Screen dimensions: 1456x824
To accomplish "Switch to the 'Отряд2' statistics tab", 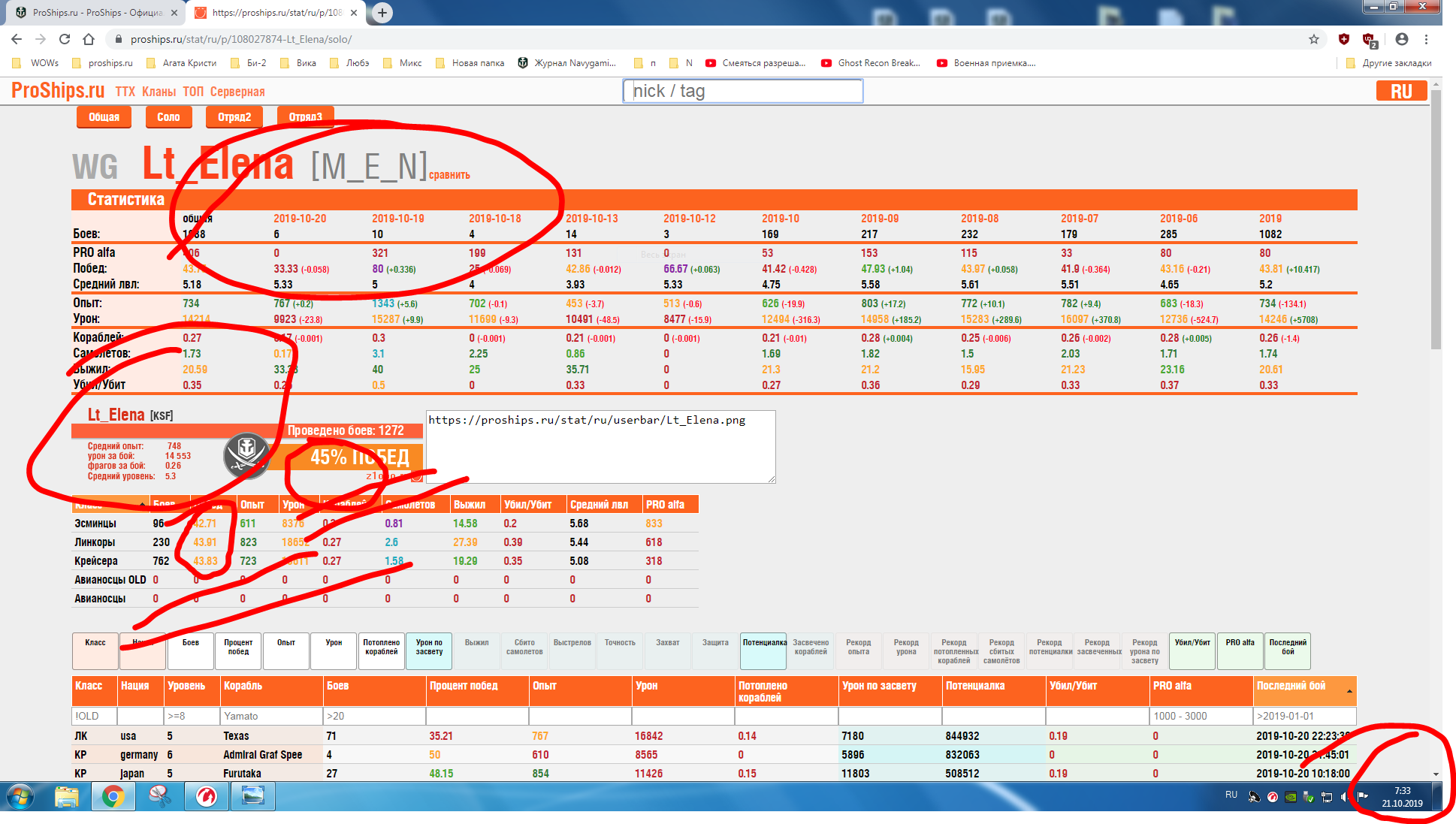I will coord(234,117).
